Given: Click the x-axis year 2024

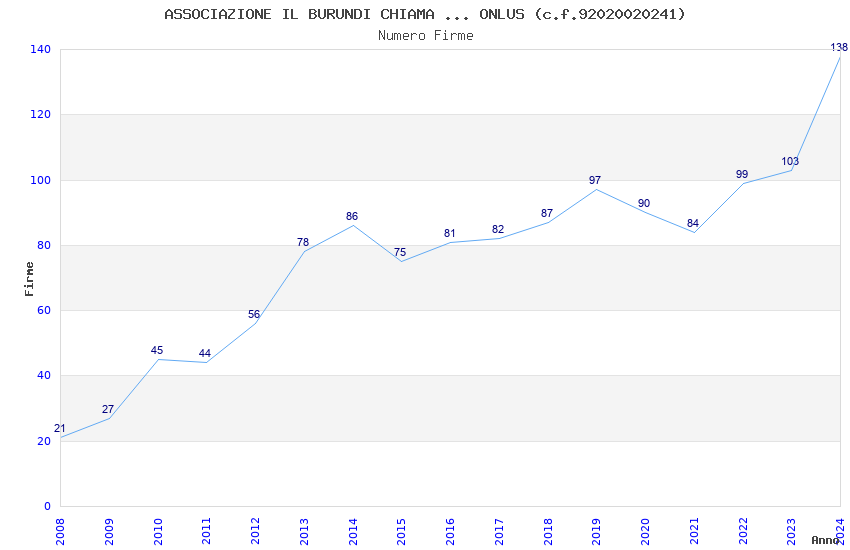Looking at the screenshot, I should 841,531.
